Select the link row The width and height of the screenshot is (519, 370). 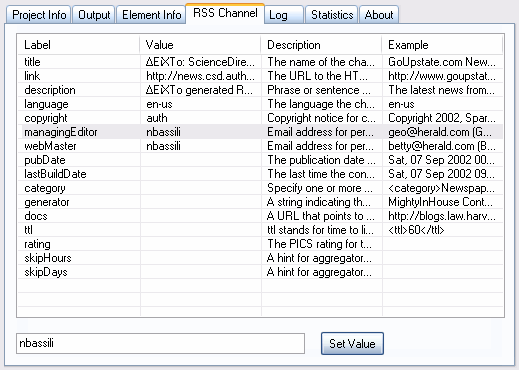click(x=260, y=76)
